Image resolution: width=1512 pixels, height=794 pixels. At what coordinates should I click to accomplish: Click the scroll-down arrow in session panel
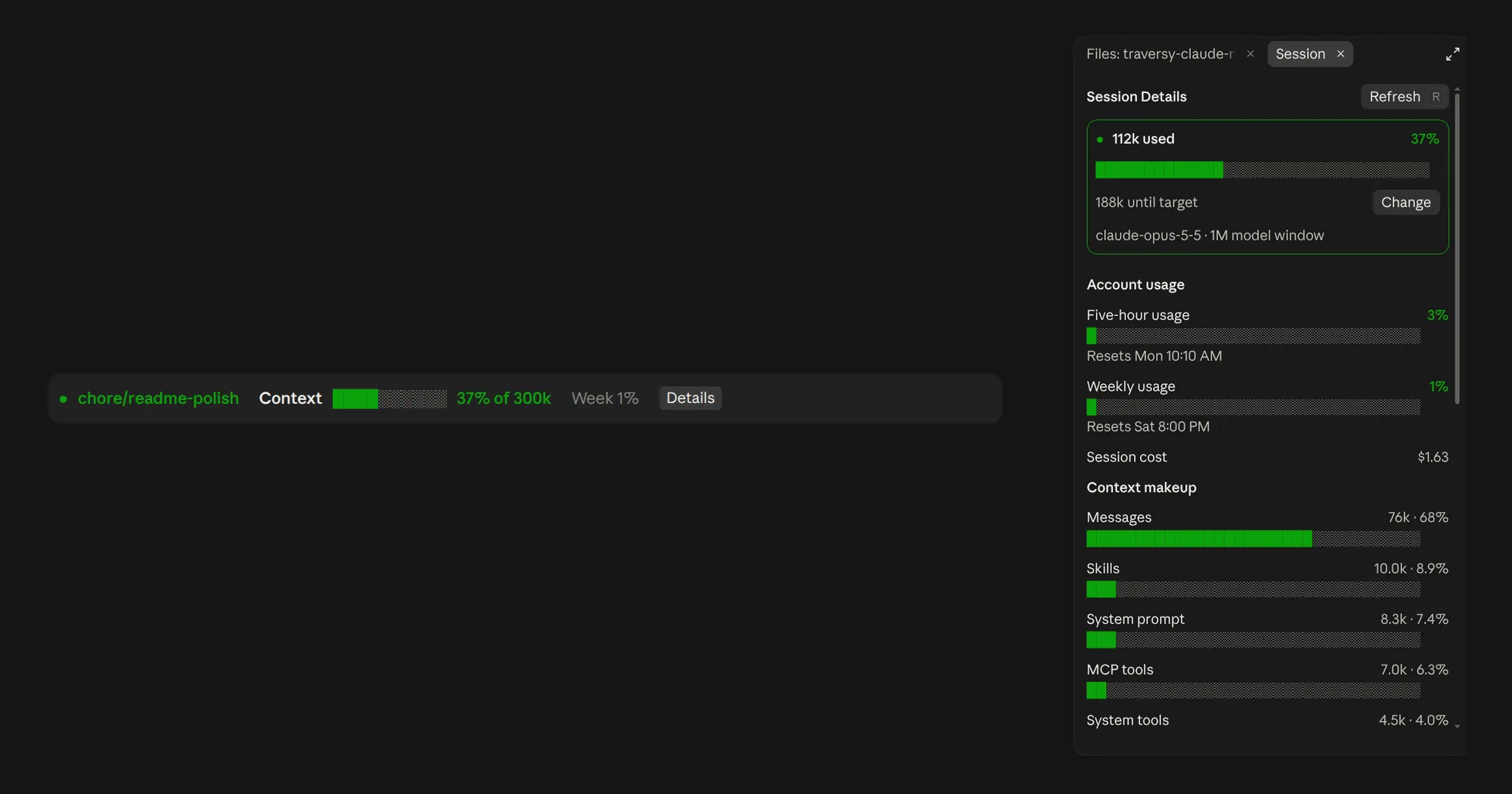(1457, 726)
